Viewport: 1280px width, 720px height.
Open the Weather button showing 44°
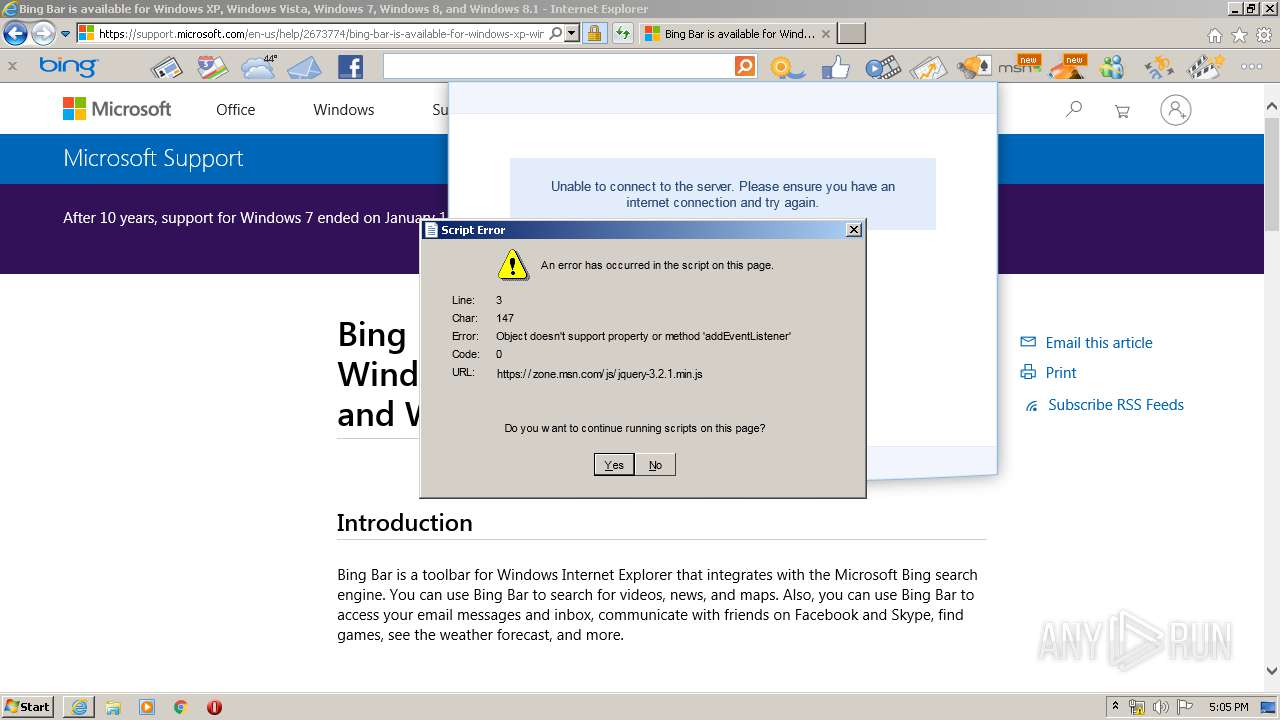pyautogui.click(x=258, y=67)
